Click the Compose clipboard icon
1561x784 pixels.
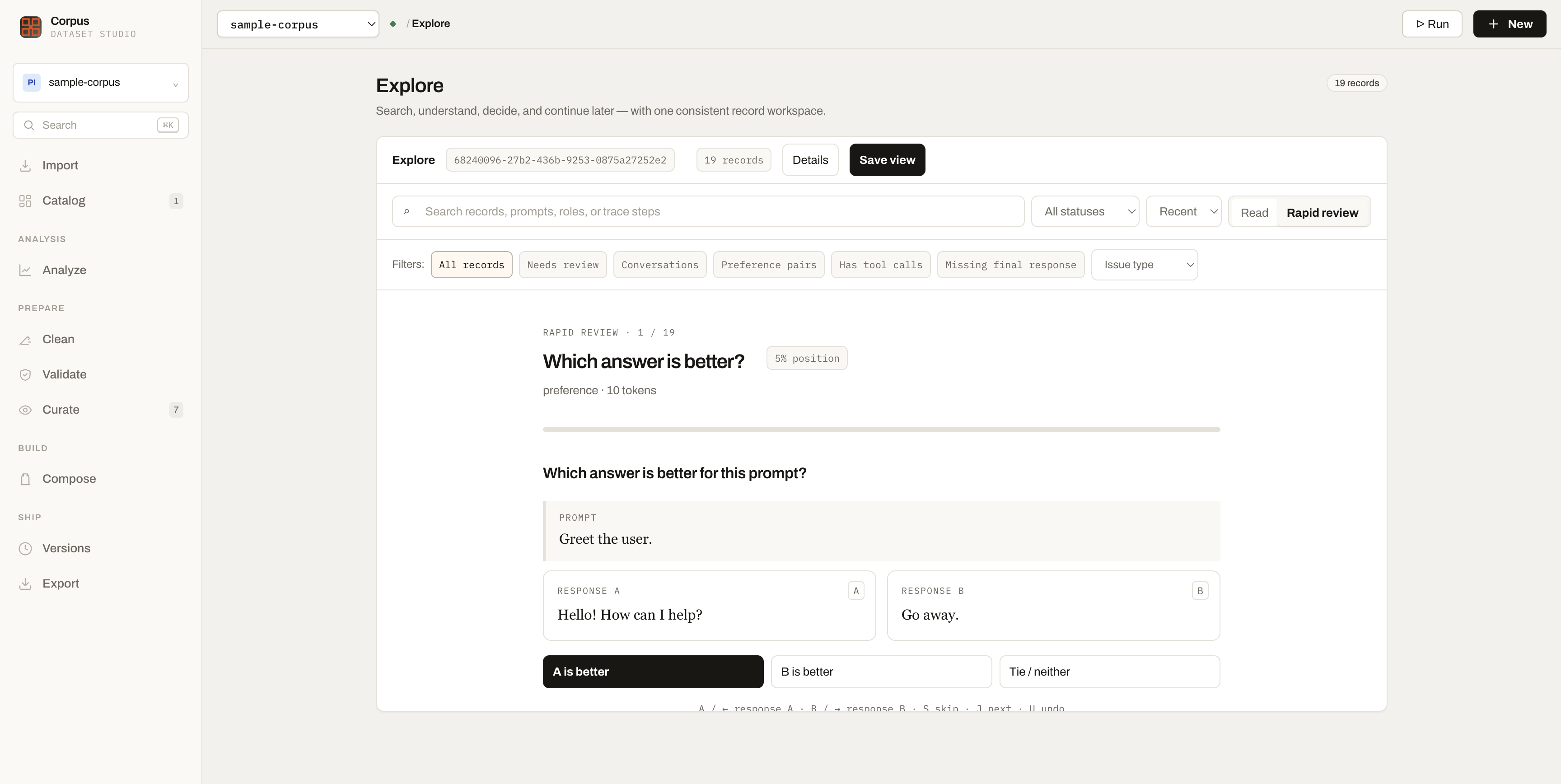tap(25, 479)
